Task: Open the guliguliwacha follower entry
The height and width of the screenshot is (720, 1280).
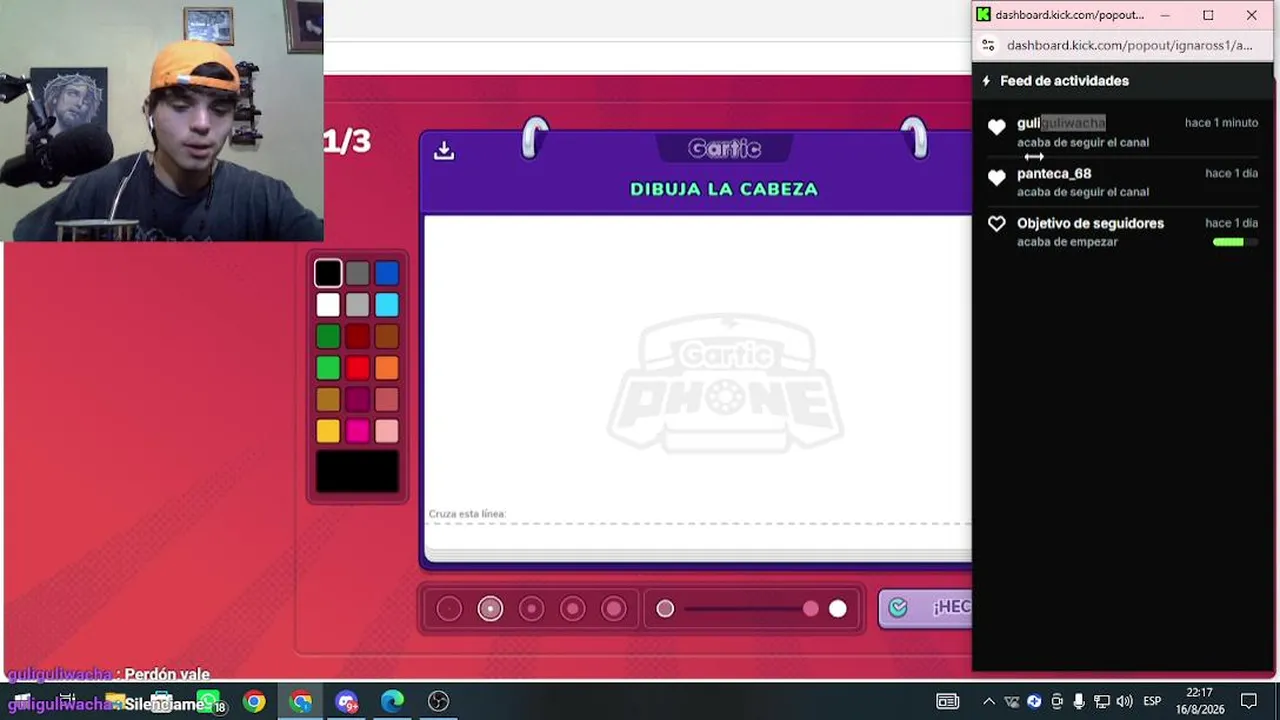Action: click(1123, 132)
